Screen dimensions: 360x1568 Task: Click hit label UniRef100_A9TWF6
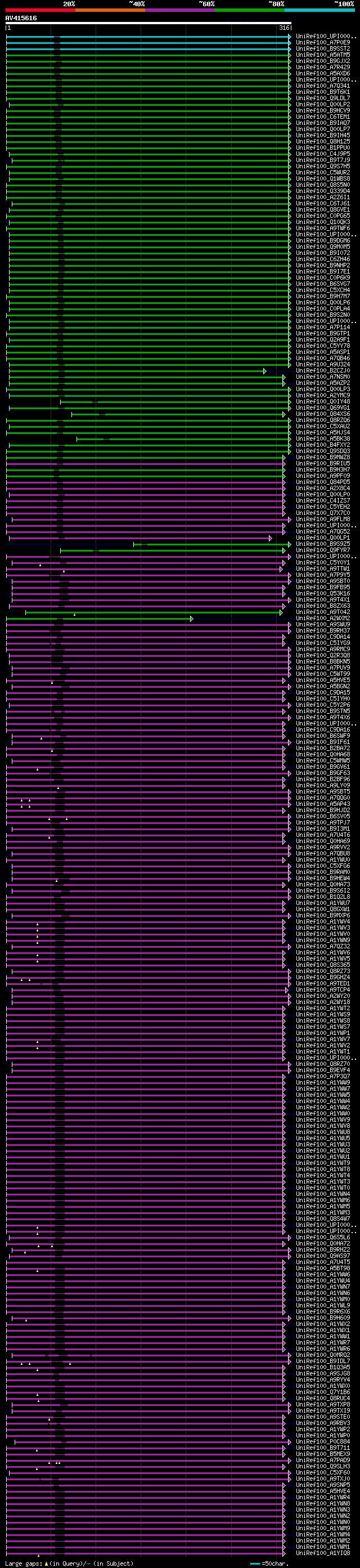[323, 229]
